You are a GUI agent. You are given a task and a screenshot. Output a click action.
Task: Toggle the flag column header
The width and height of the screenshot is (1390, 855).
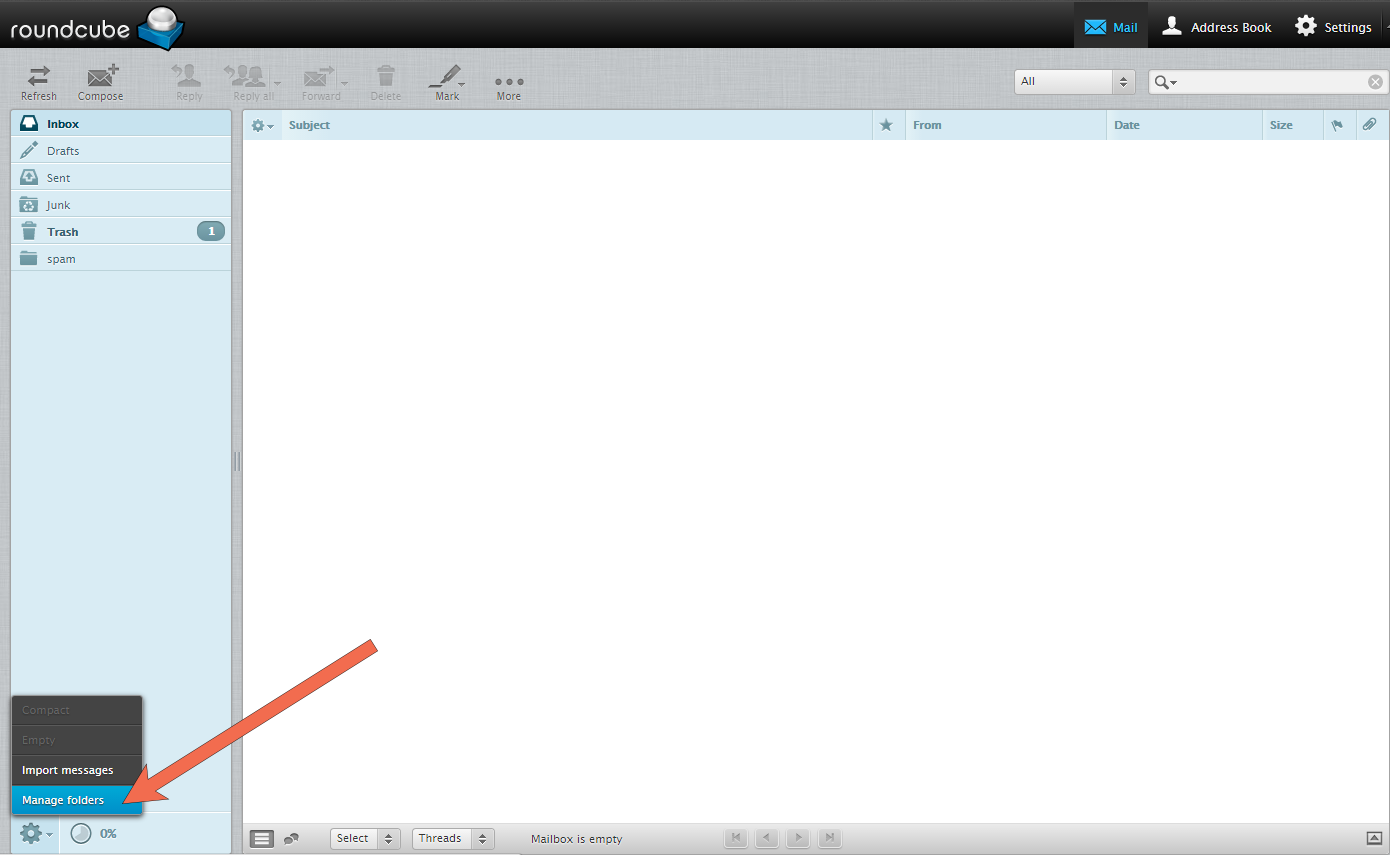[1339, 124]
